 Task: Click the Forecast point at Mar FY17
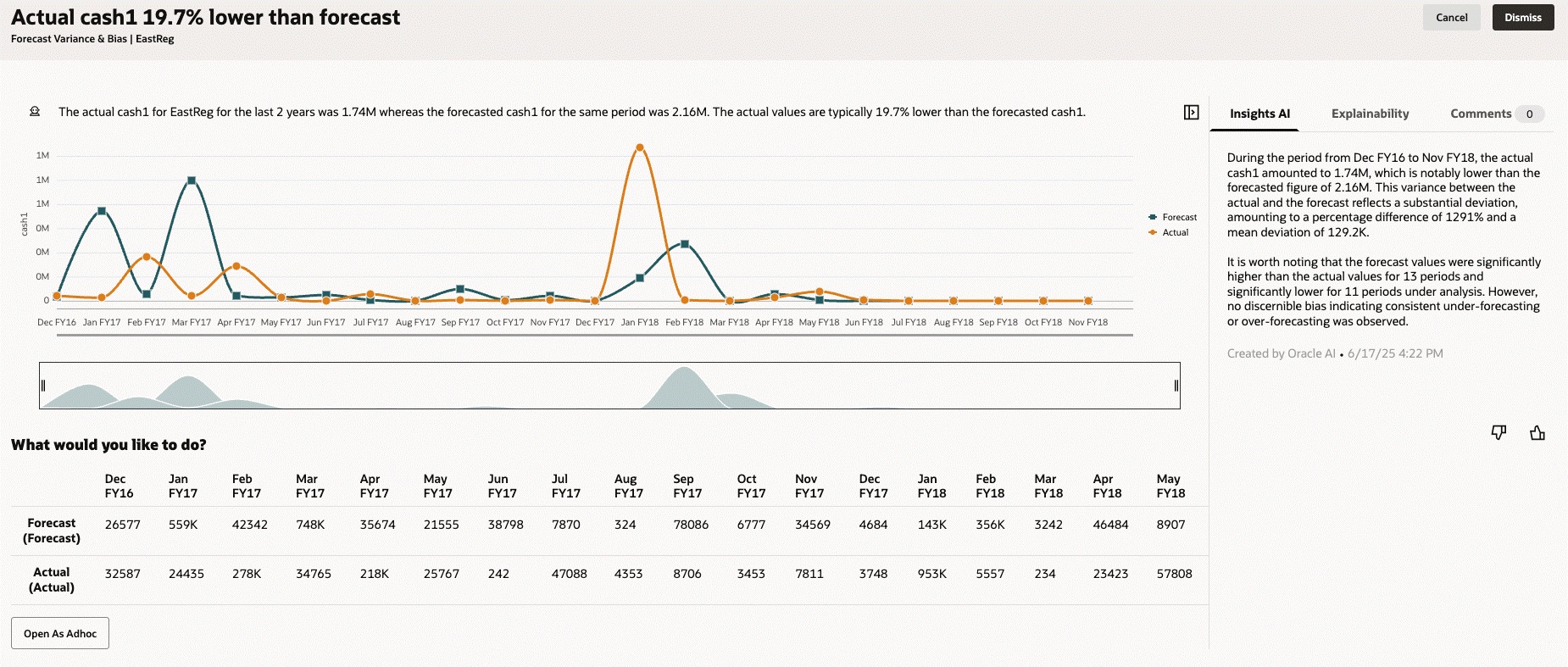point(192,181)
